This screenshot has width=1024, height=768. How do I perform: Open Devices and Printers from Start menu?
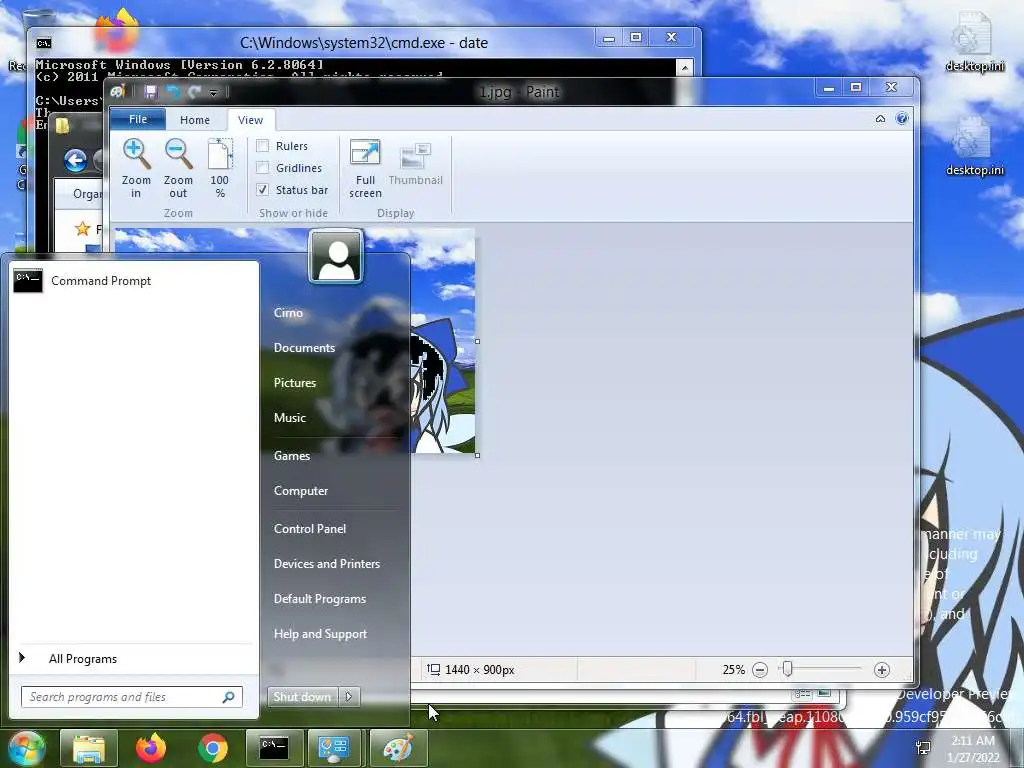click(327, 564)
